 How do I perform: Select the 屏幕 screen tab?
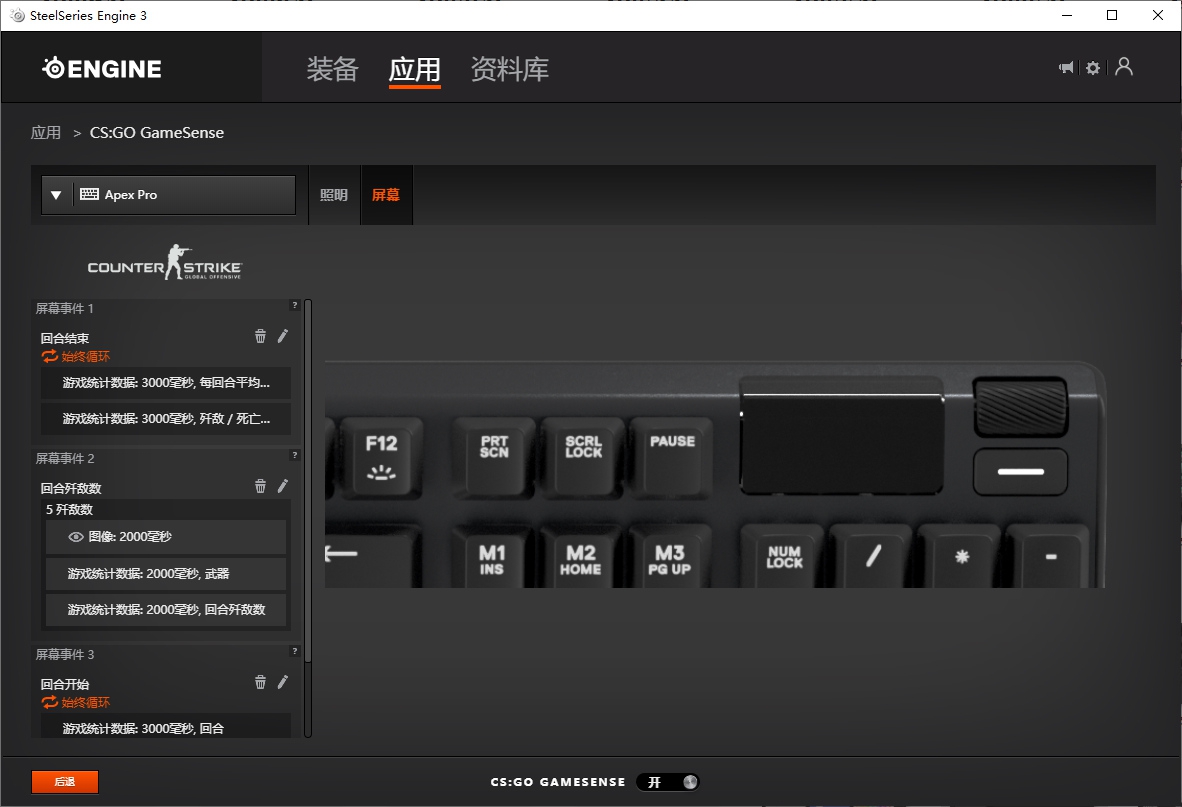tap(387, 195)
